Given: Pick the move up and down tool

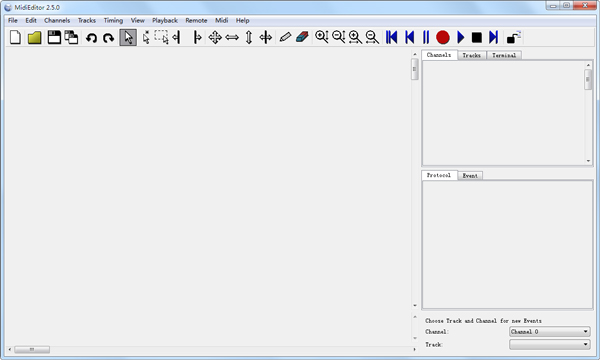Looking at the screenshot, I should [x=249, y=37].
